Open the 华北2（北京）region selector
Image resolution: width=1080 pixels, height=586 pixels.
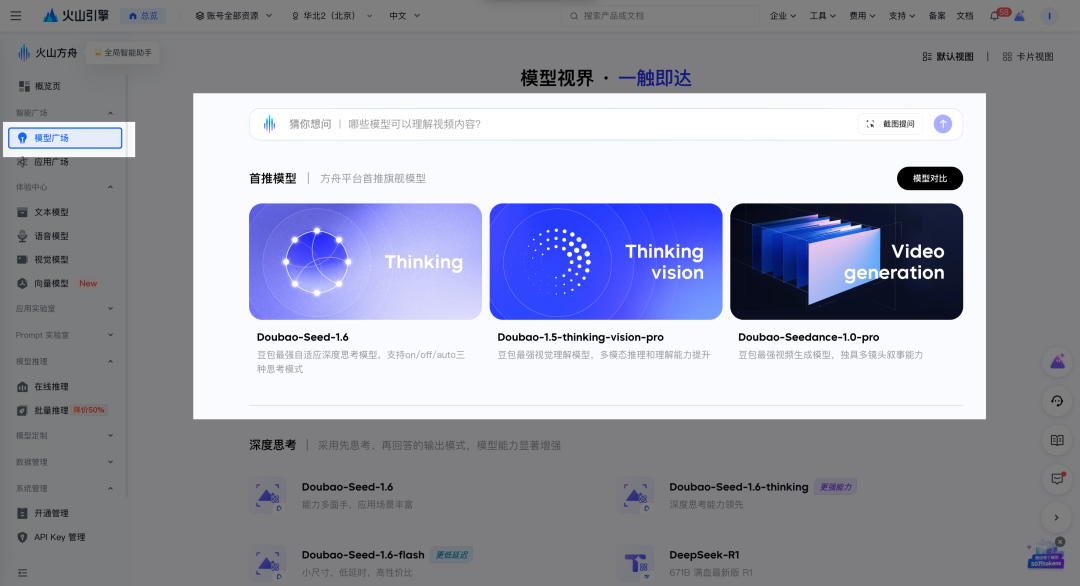(x=332, y=16)
